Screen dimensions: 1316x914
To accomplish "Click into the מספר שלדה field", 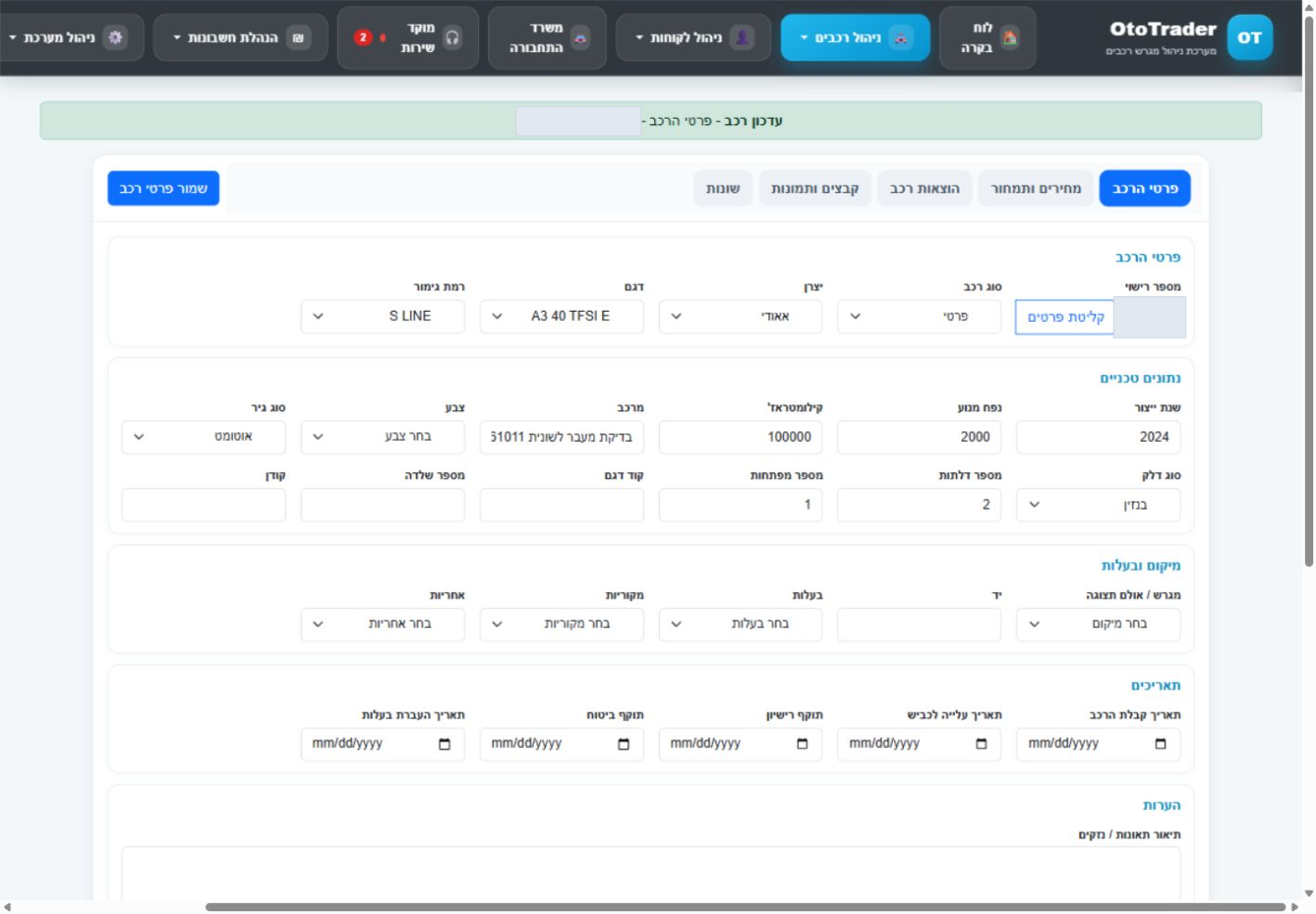I will coord(382,505).
